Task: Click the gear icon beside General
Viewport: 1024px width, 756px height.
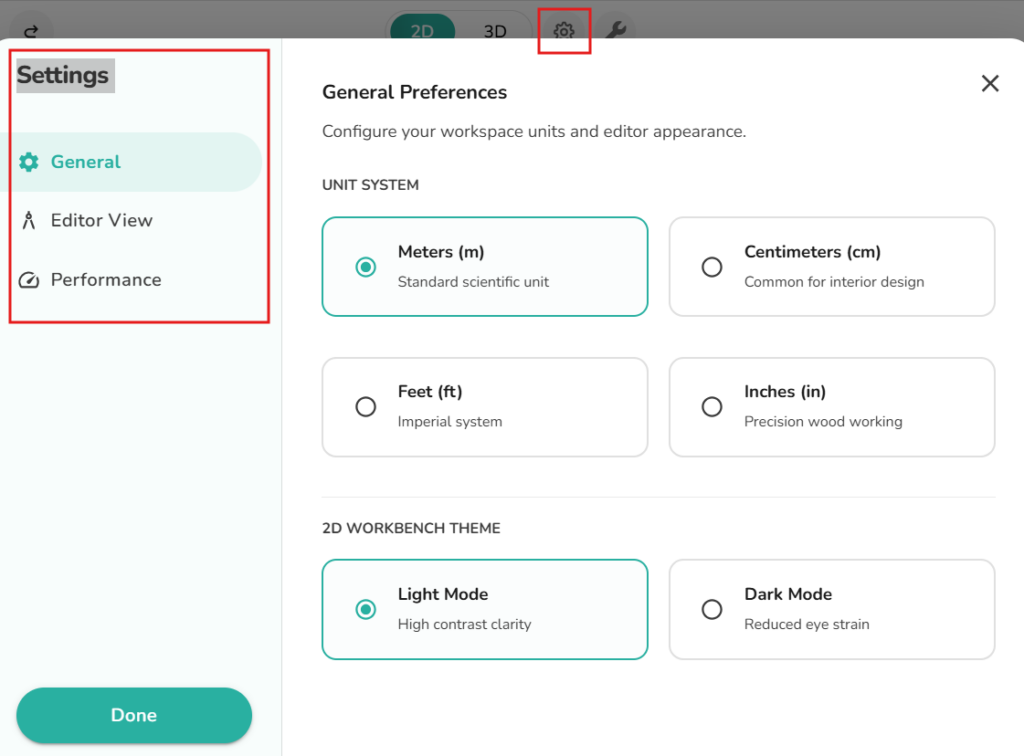Action: coord(29,162)
